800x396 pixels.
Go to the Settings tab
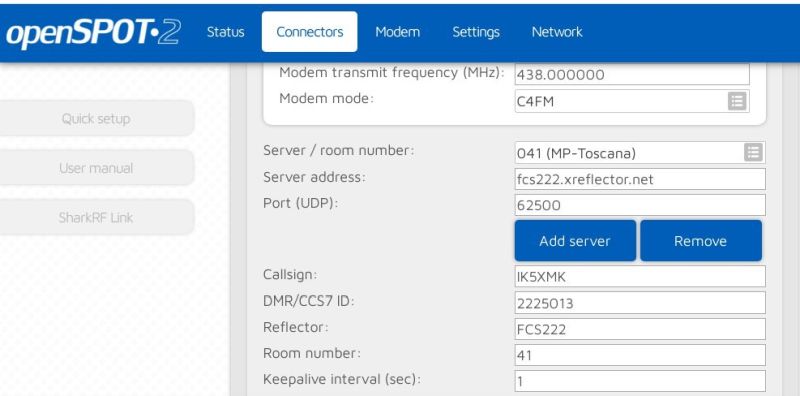pos(476,32)
